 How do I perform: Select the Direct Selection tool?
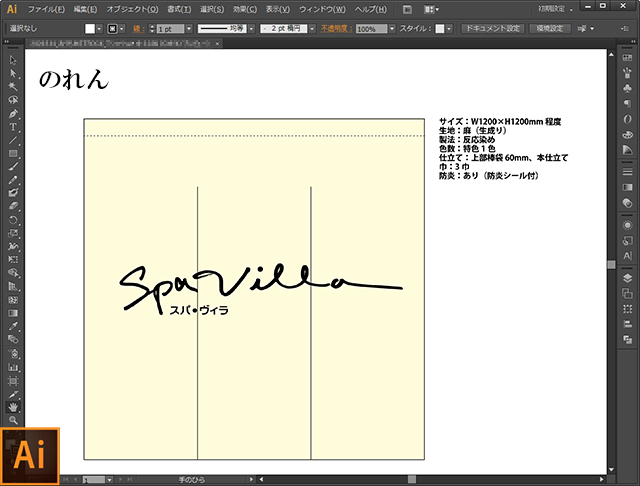(x=13, y=73)
